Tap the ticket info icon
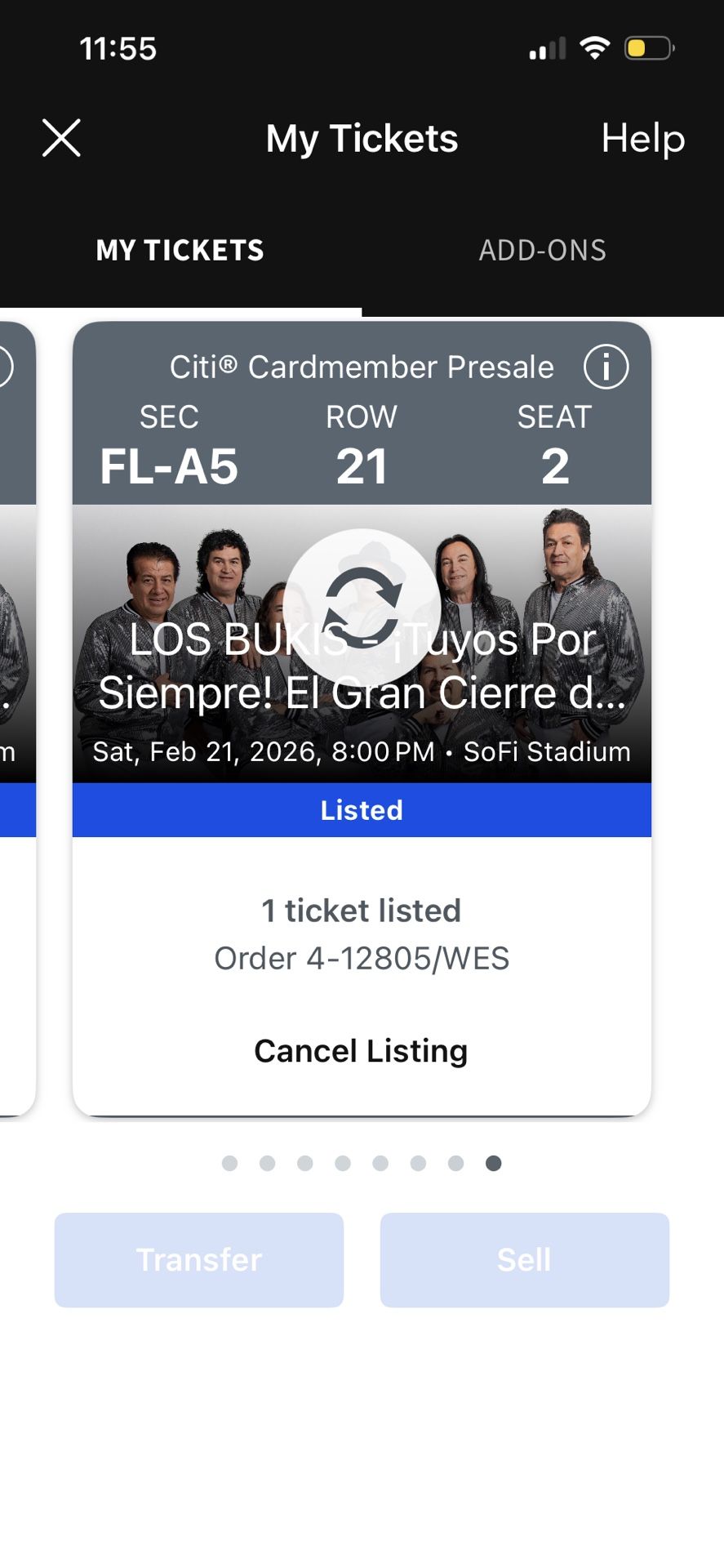This screenshot has width=724, height=1568. (x=606, y=367)
